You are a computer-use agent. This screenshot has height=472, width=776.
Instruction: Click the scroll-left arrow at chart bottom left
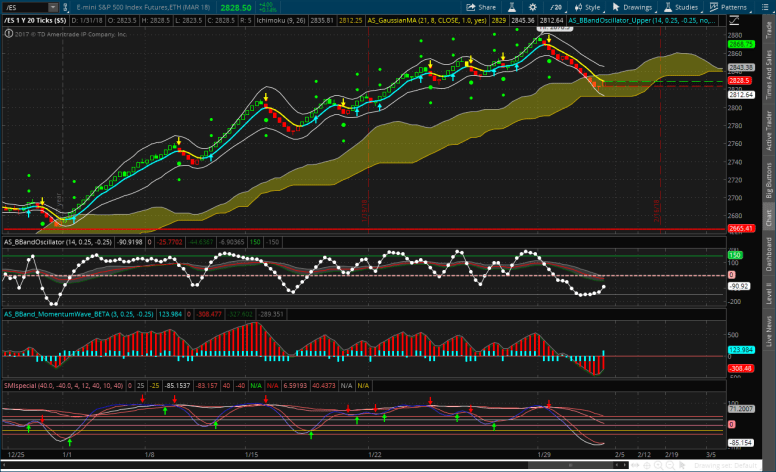click(x=5, y=466)
